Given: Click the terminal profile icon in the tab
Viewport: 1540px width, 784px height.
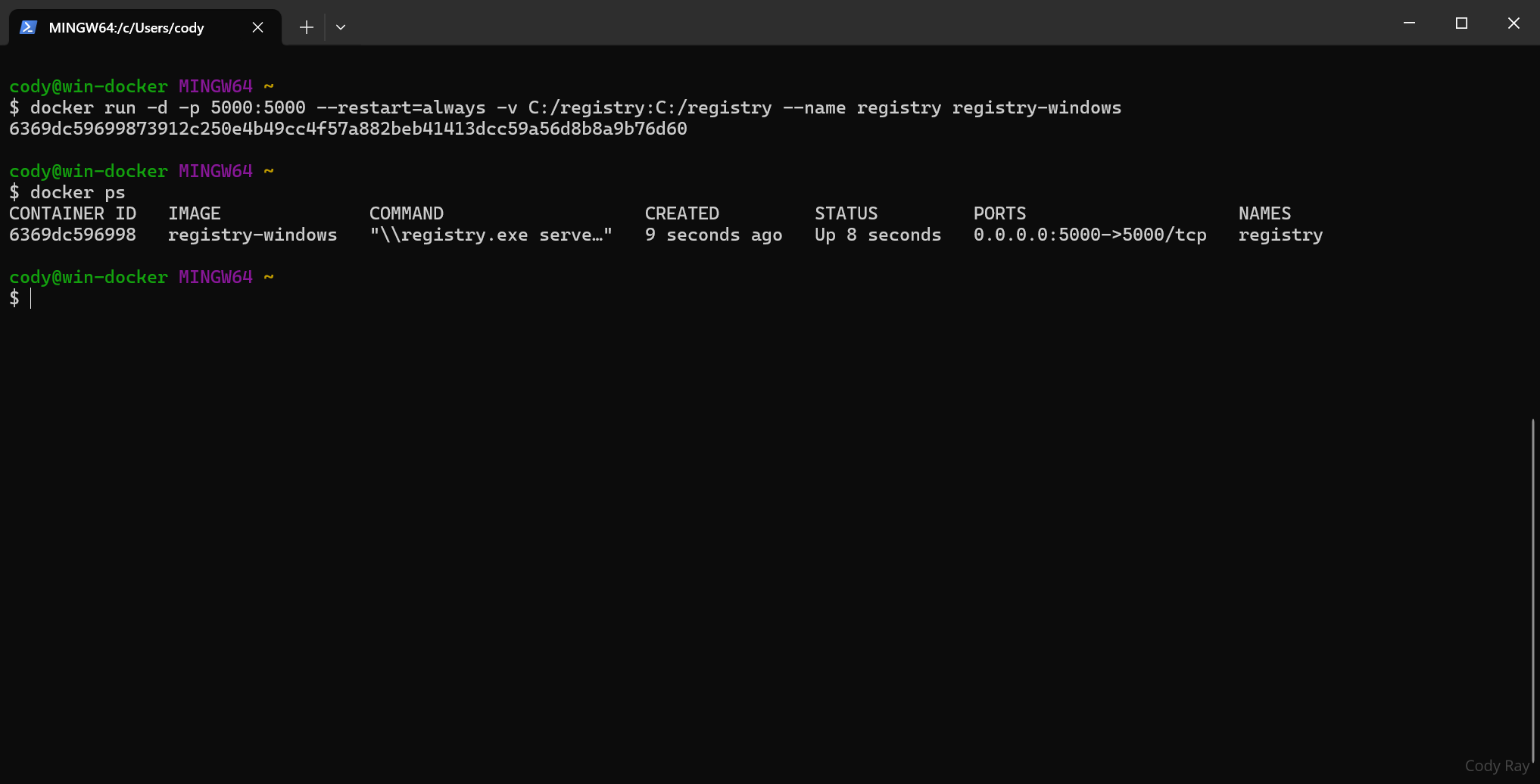Looking at the screenshot, I should (x=28, y=27).
